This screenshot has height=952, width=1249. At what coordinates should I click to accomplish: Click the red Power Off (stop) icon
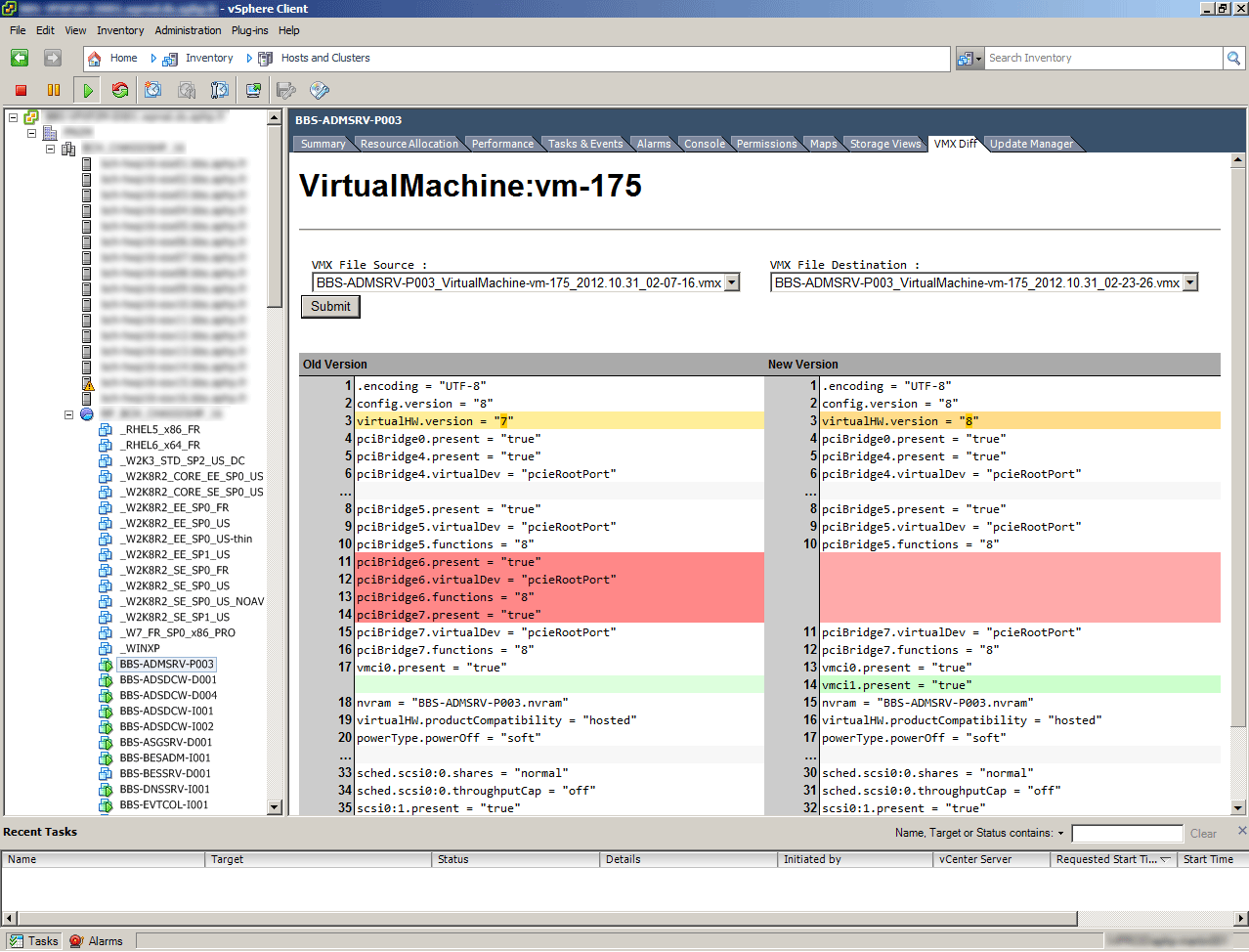[21, 91]
